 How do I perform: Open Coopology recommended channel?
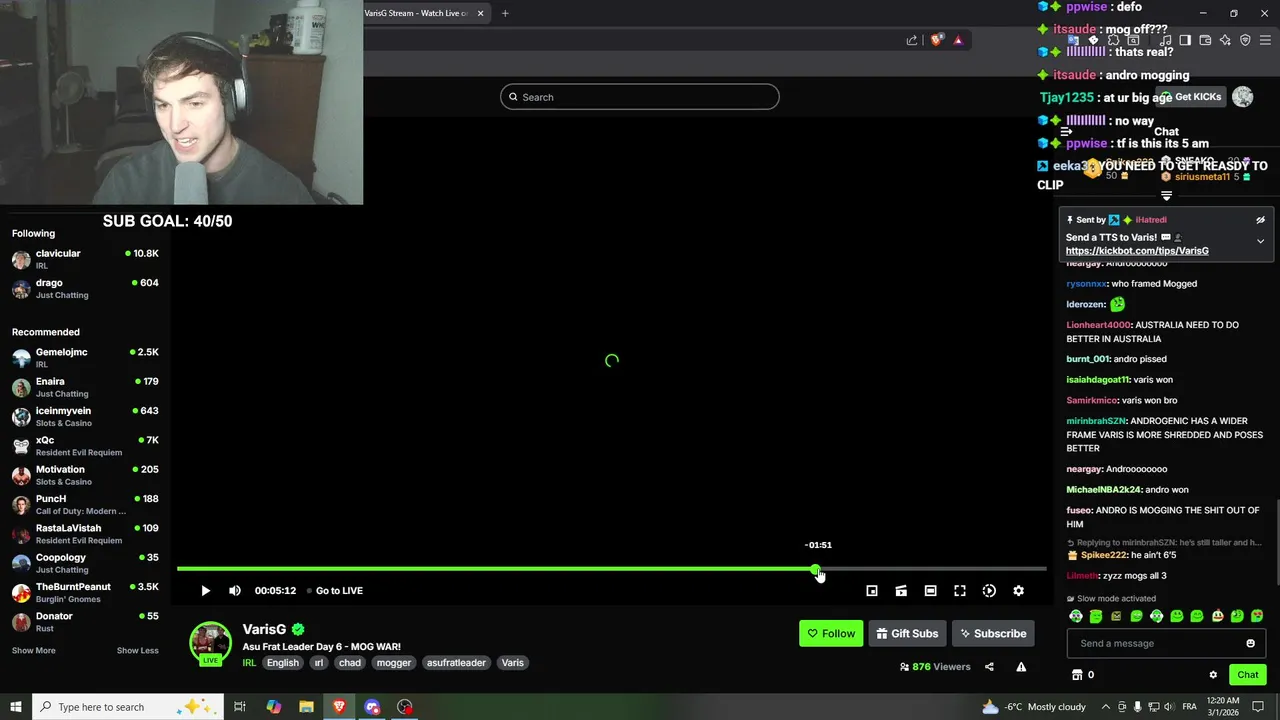[85, 563]
